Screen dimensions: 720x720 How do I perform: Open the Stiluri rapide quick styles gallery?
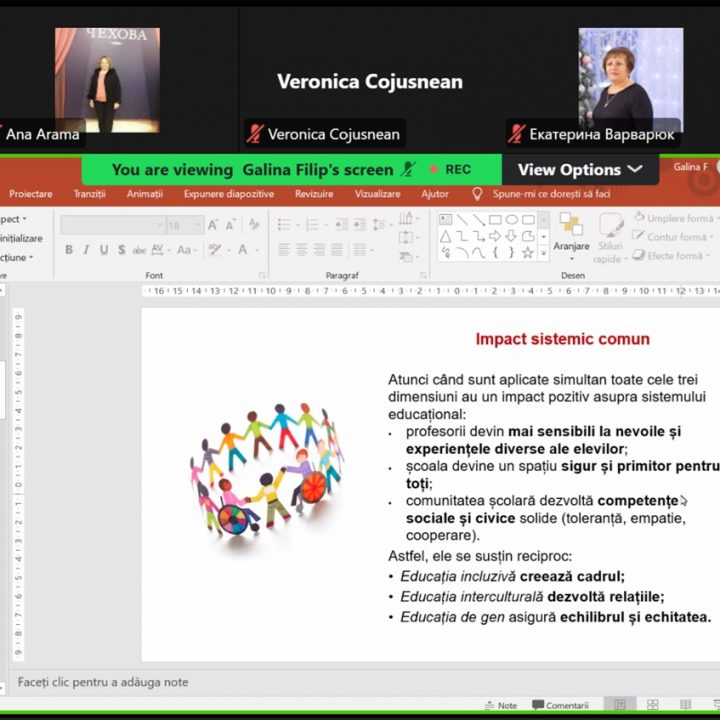click(x=609, y=237)
